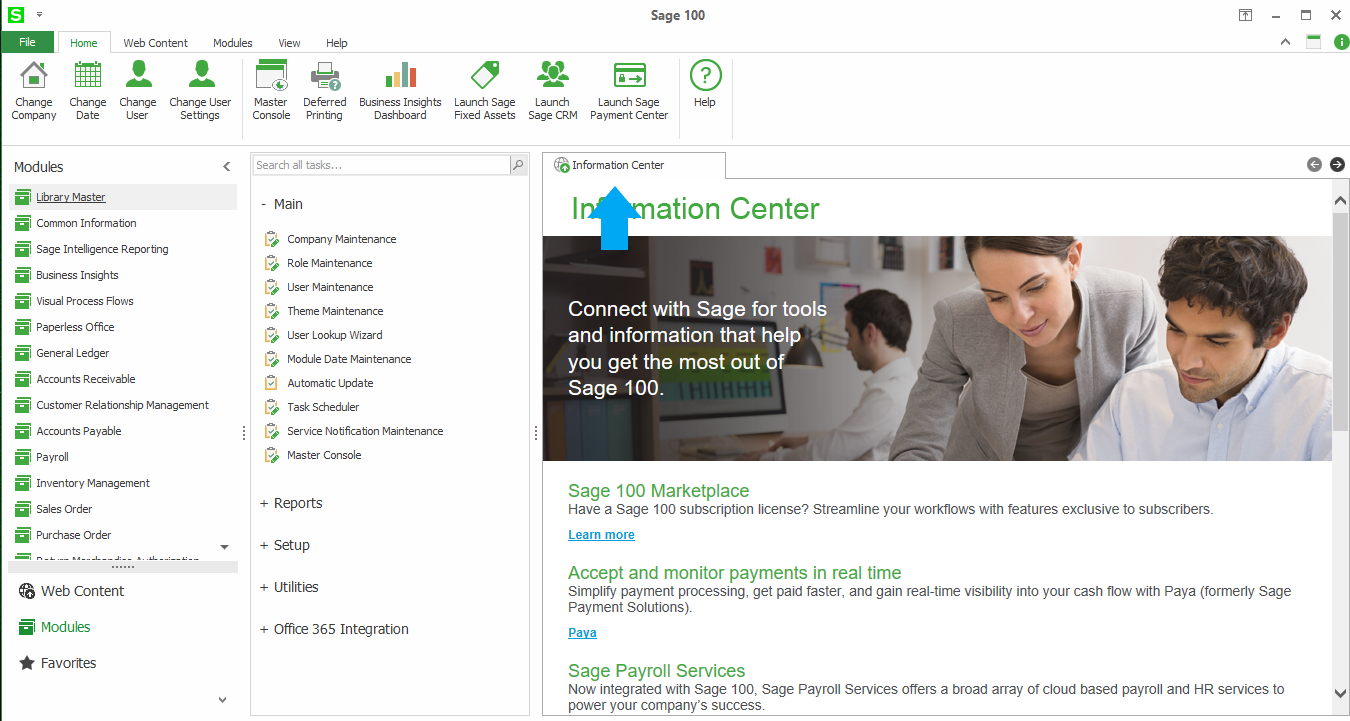Select Inventory Management module
The image size is (1350, 721).
pyautogui.click(x=93, y=483)
